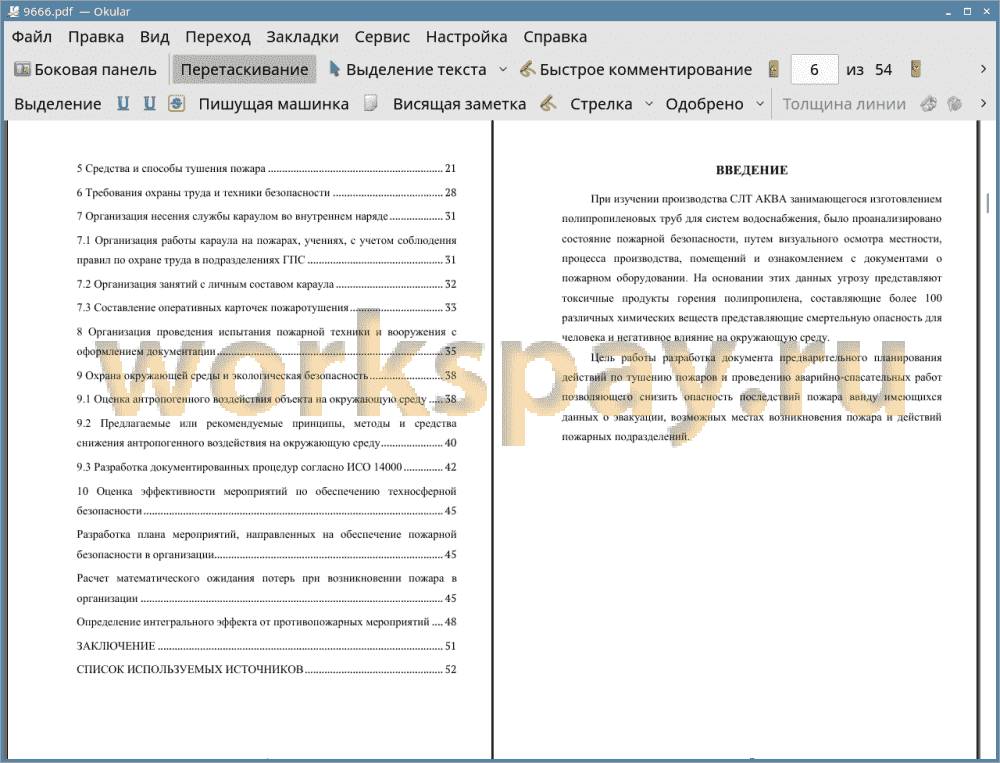Click the note page icon before Висящая заметка
Screen dimensions: 1000x763
click(371, 103)
